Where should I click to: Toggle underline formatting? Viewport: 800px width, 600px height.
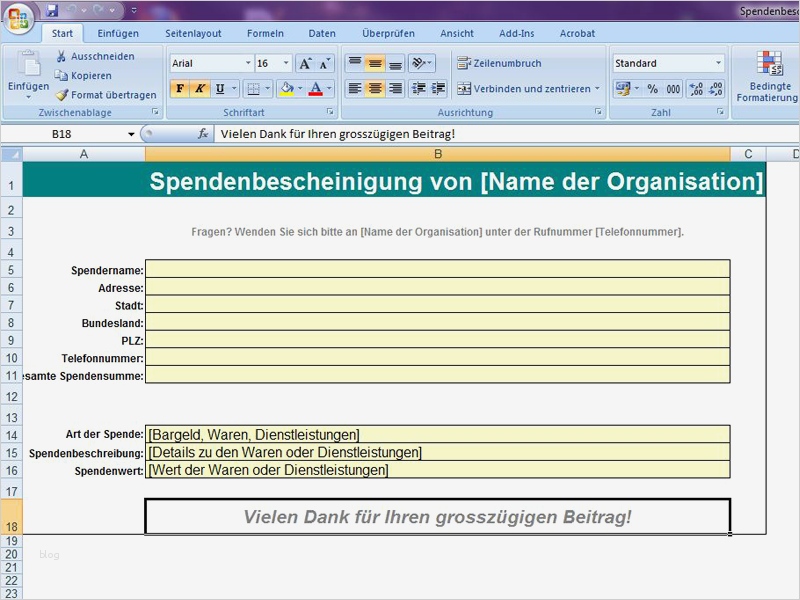[220, 88]
